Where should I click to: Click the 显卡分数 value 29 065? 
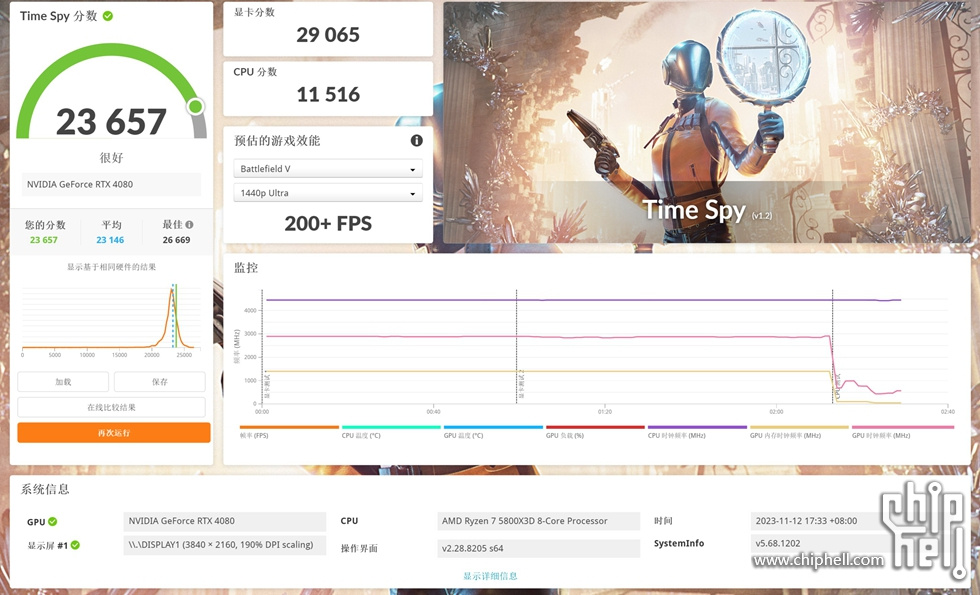pos(328,34)
